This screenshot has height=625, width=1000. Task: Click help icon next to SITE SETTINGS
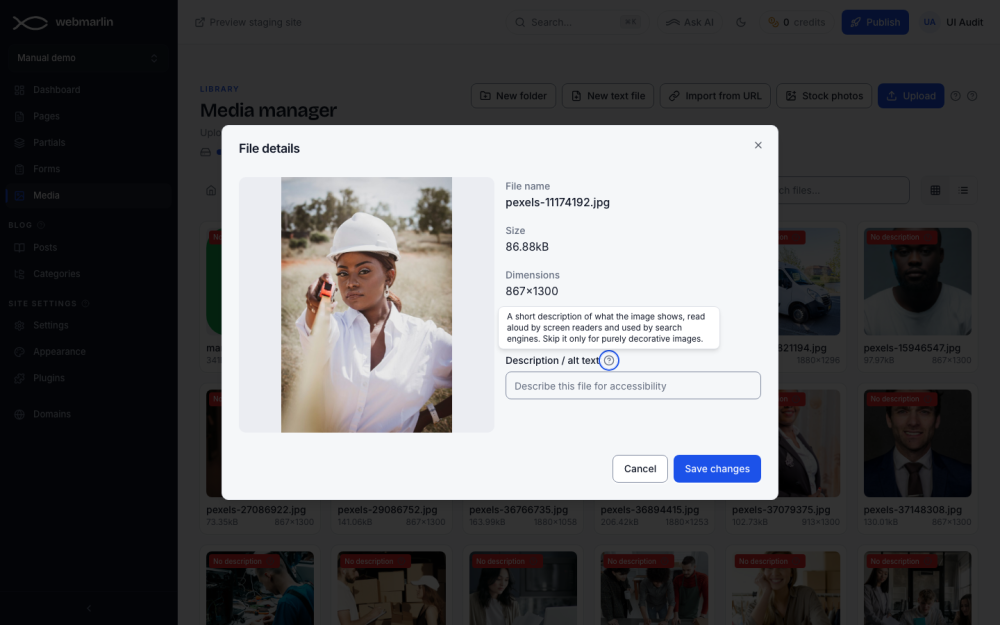(85, 304)
